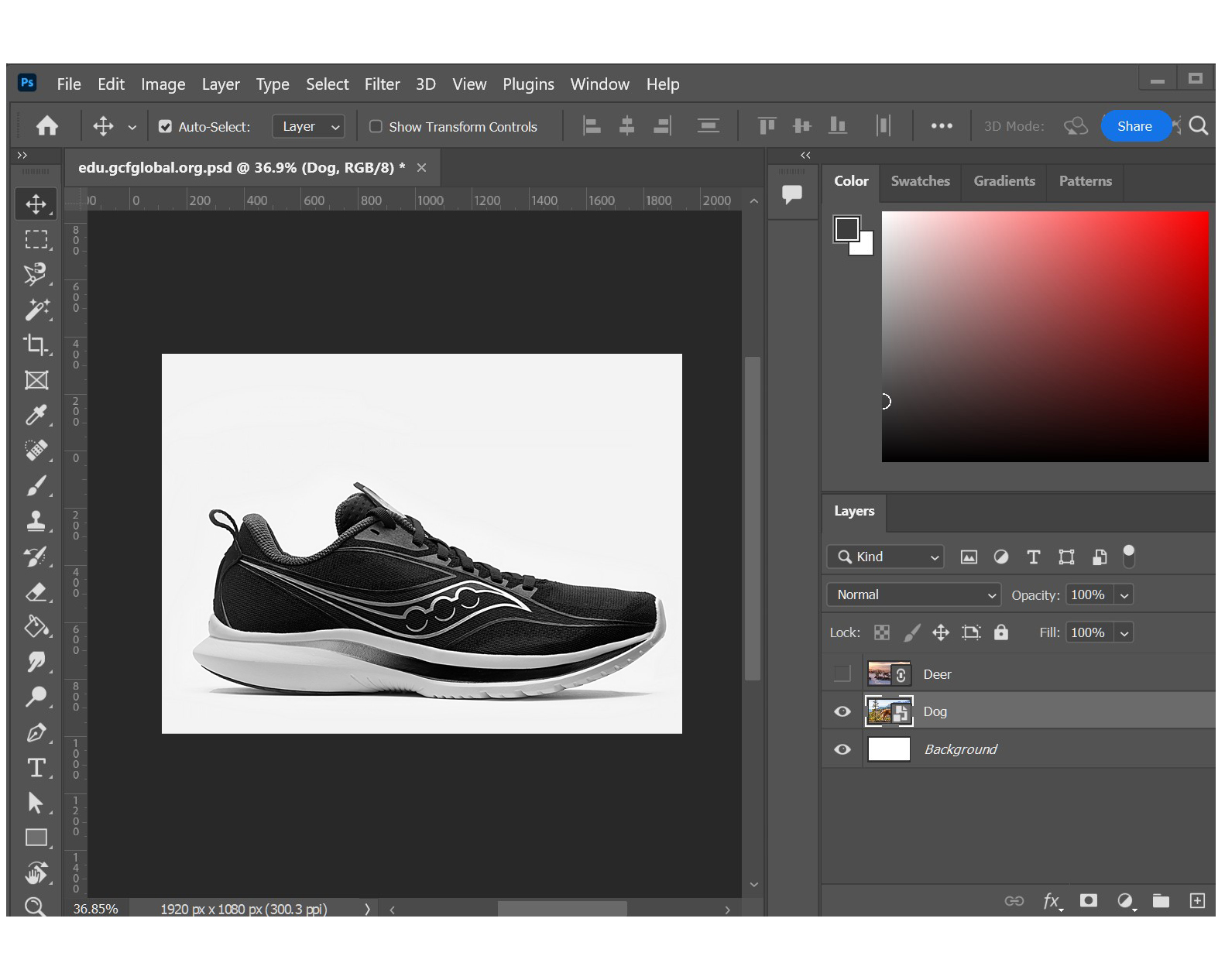
Task: Open the Image menu
Action: tap(163, 84)
